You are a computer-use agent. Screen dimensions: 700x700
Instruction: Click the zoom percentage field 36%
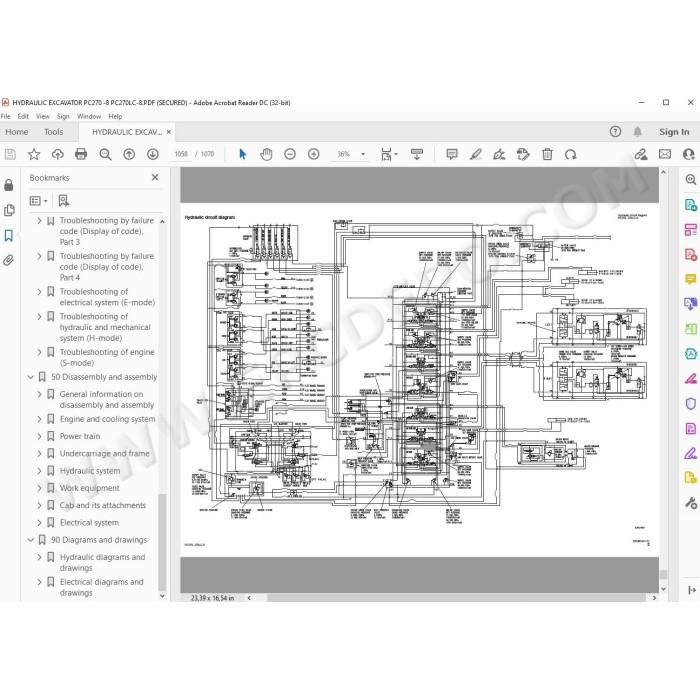343,154
